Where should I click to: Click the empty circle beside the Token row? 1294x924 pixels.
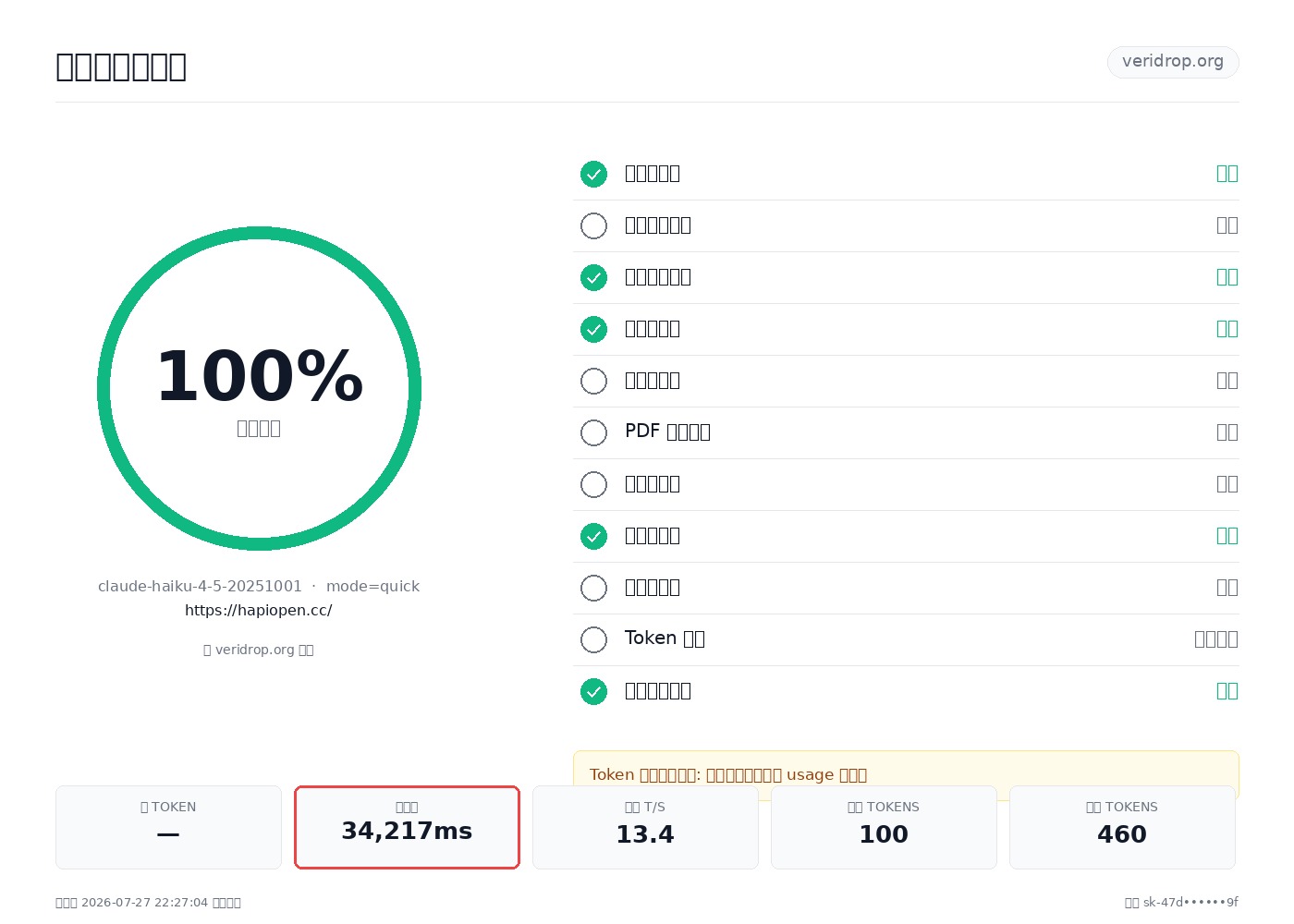593,639
